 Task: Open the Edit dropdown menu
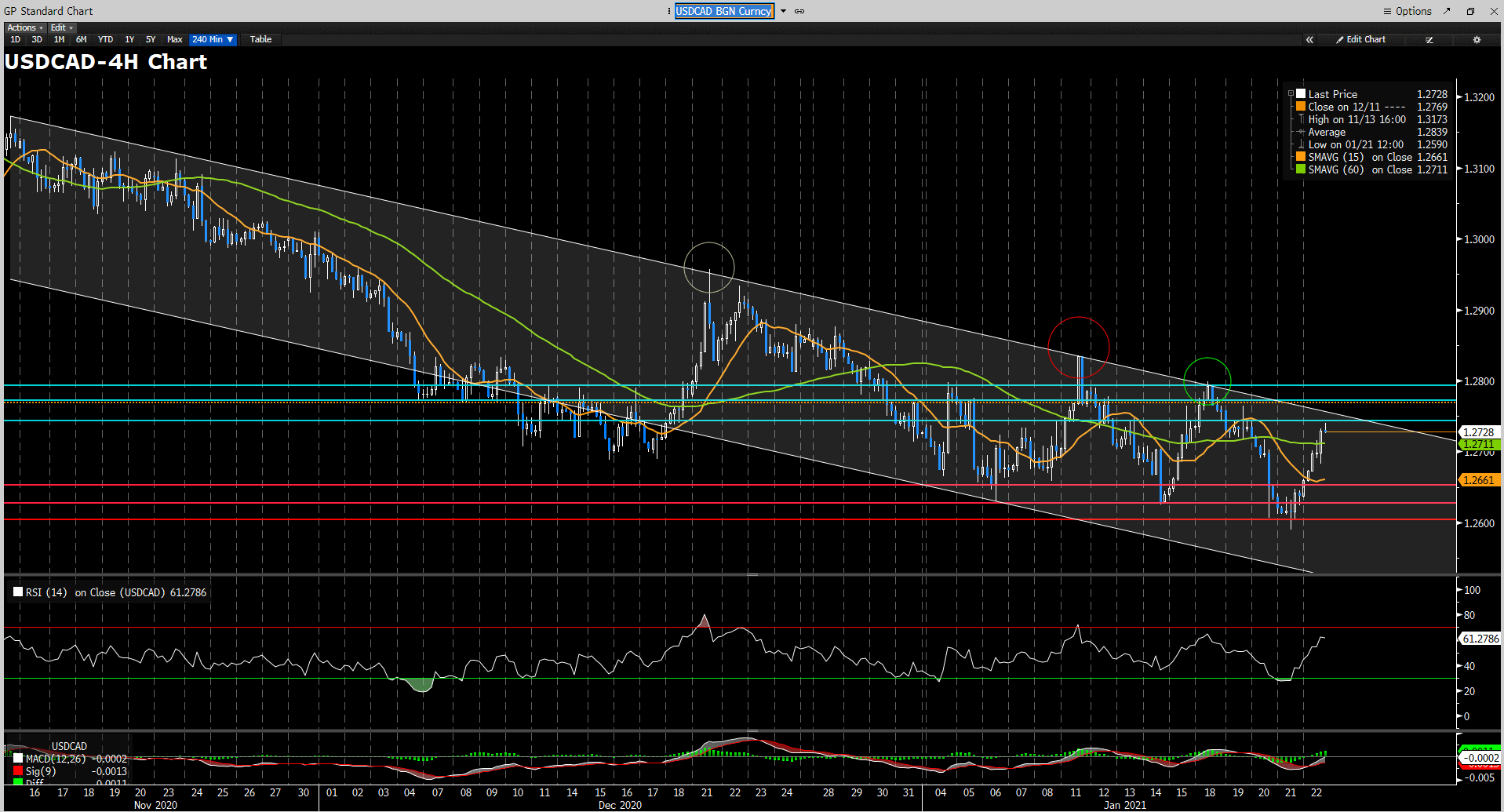(62, 27)
